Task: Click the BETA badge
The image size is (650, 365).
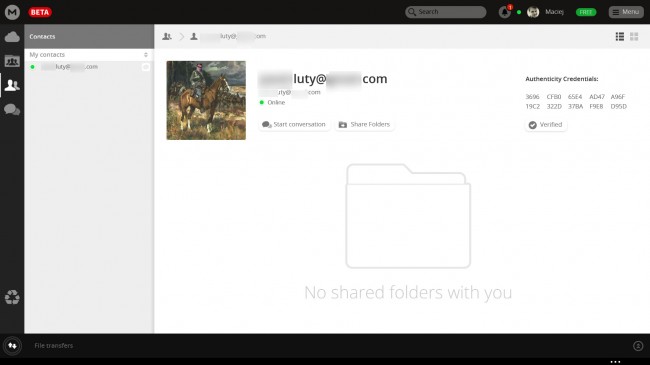Action: tap(40, 12)
